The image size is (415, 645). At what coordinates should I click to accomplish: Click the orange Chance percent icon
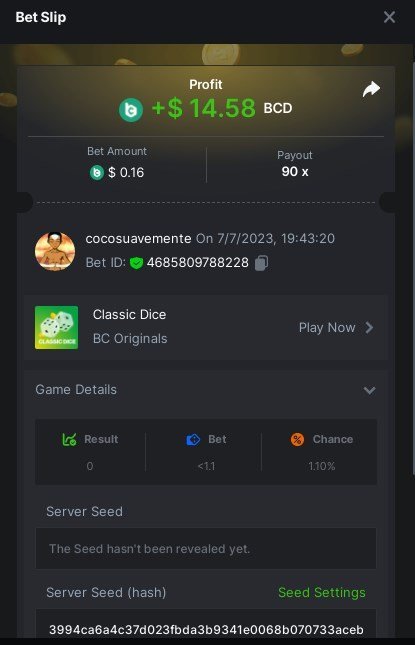(297, 440)
